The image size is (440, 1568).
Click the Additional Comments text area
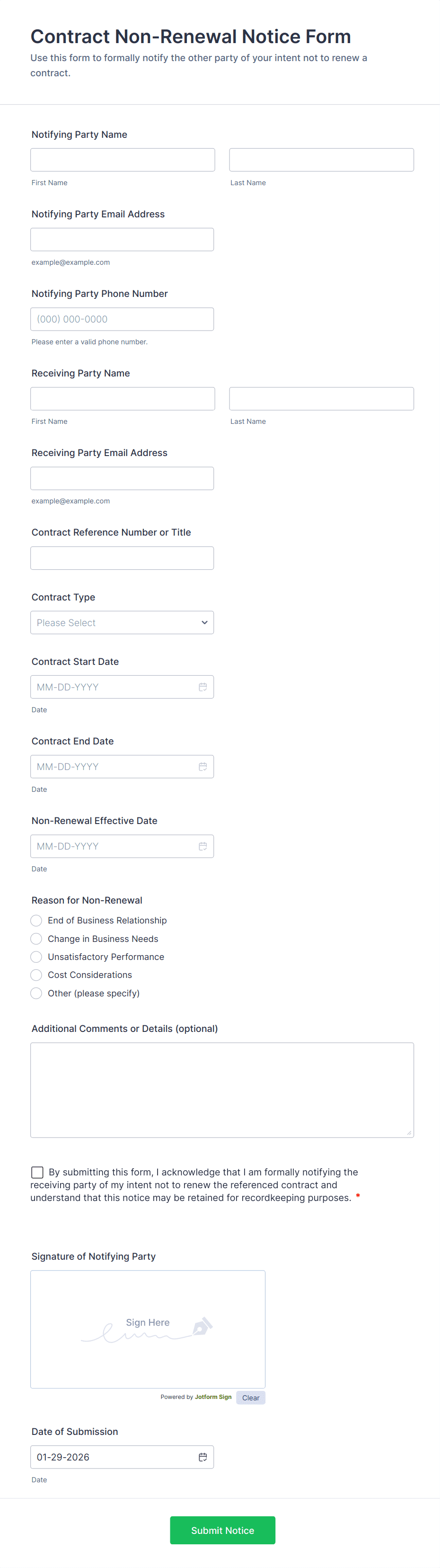(222, 1090)
